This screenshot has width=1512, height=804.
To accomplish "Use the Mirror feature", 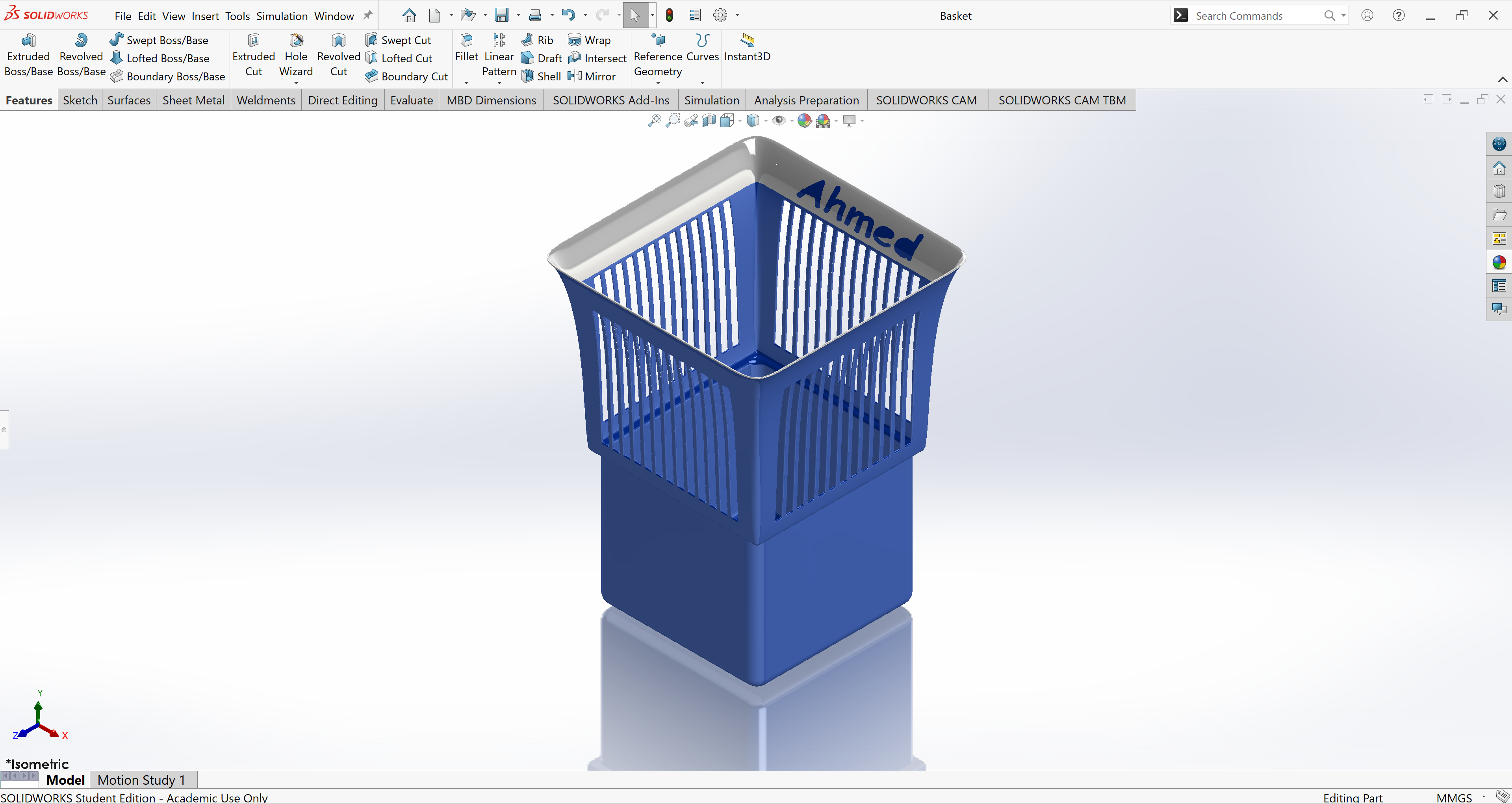I will [592, 76].
